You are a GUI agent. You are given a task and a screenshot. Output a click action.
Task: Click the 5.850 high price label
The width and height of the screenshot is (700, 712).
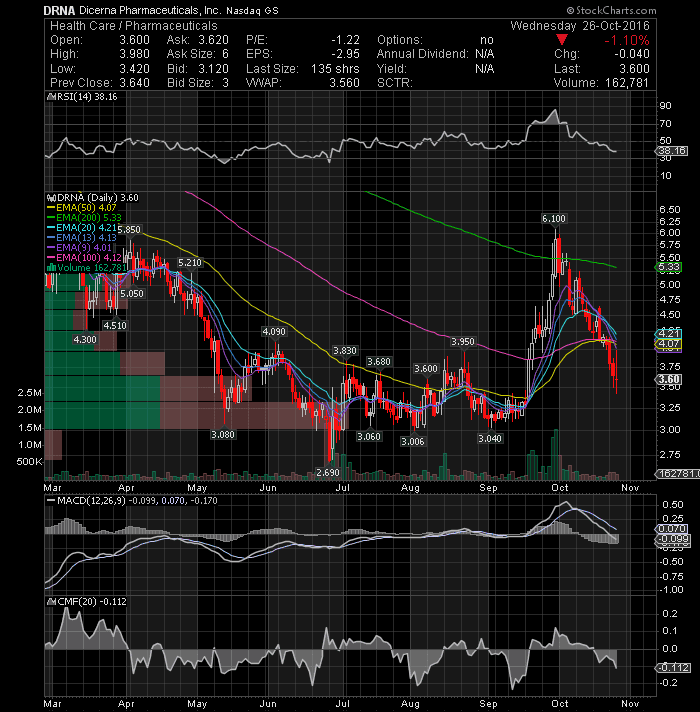(x=129, y=230)
